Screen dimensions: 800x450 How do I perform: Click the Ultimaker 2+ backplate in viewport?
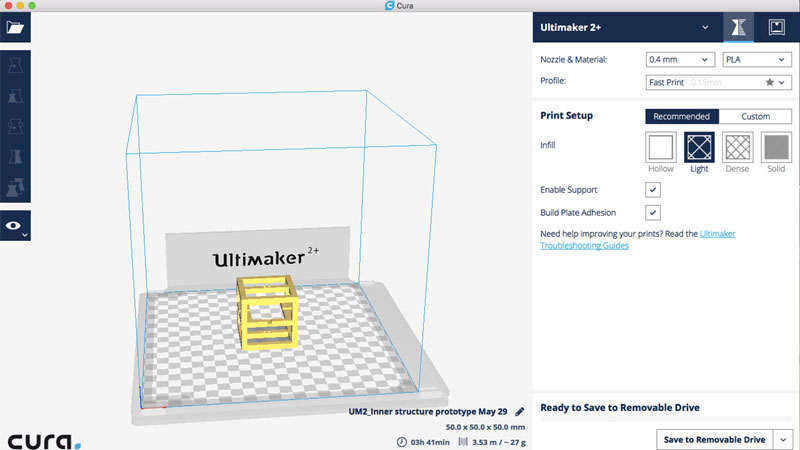click(x=258, y=258)
